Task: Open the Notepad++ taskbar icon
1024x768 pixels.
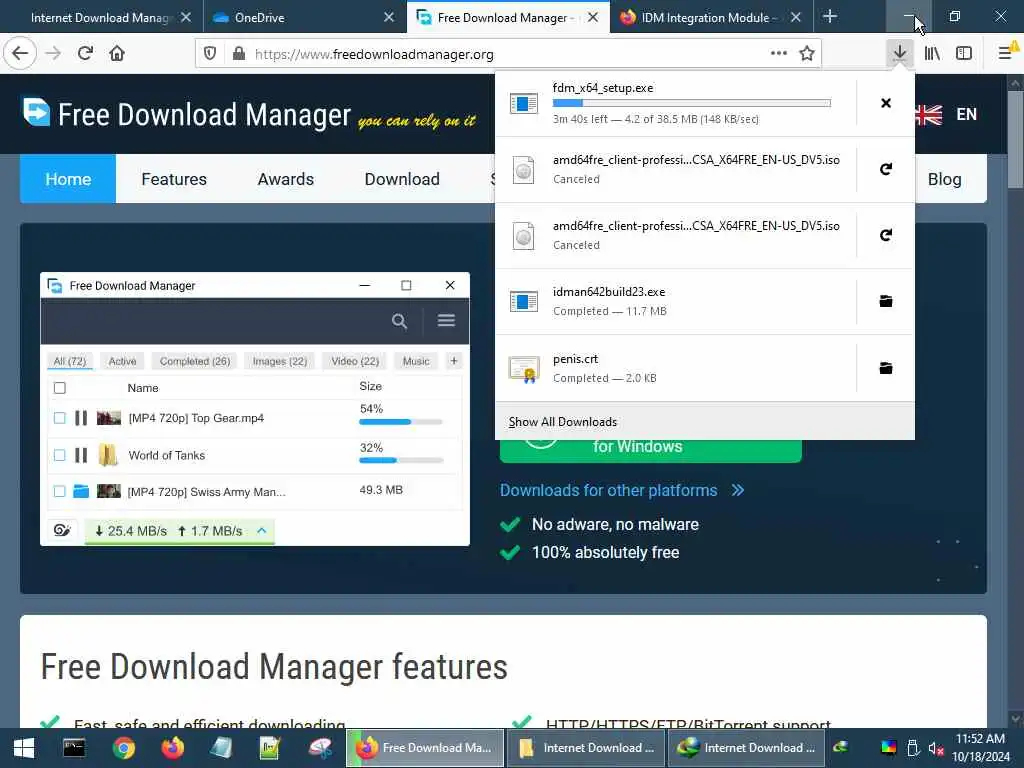Action: [x=270, y=748]
